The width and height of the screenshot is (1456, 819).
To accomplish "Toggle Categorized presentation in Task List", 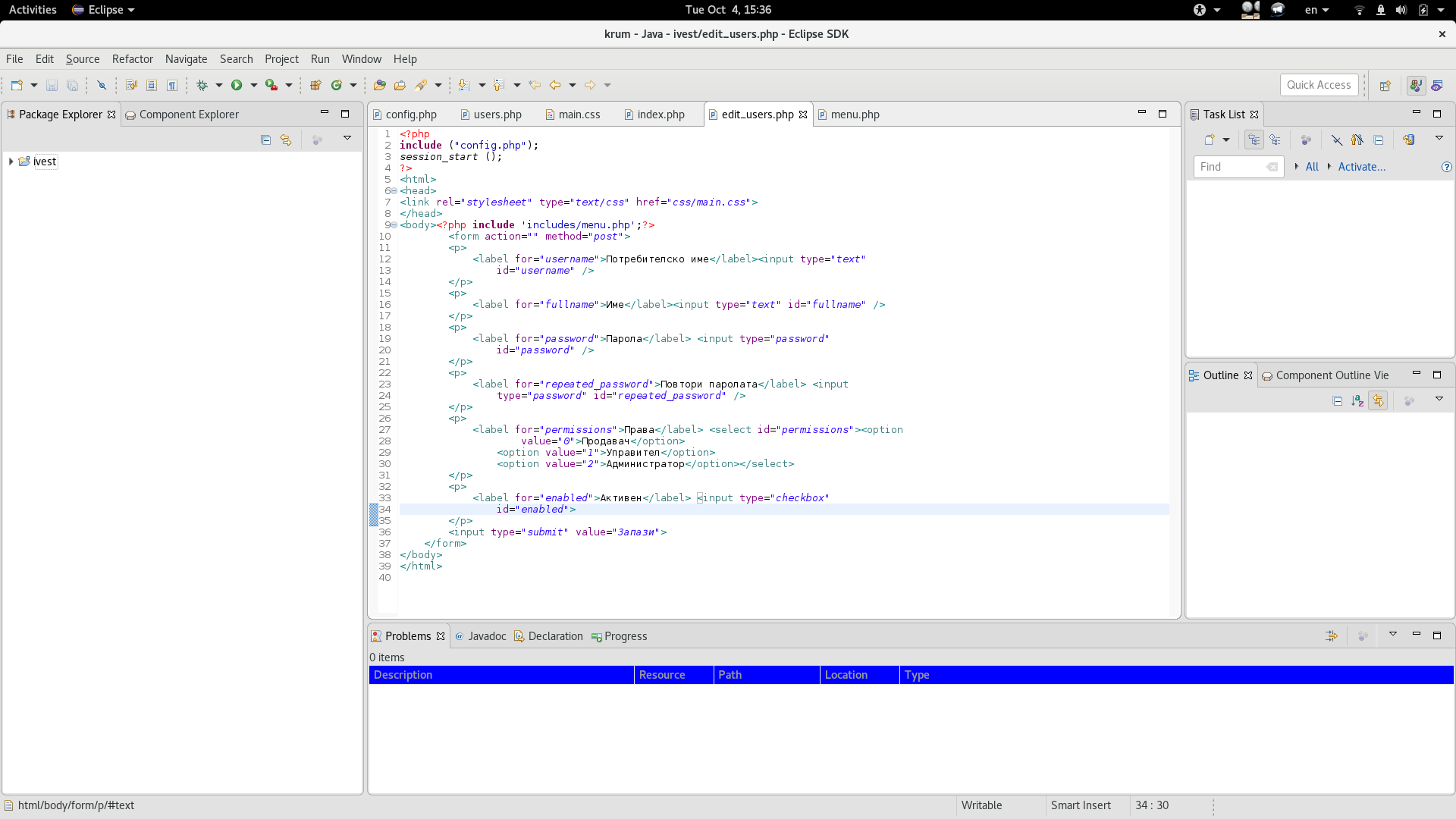I will pyautogui.click(x=1254, y=140).
